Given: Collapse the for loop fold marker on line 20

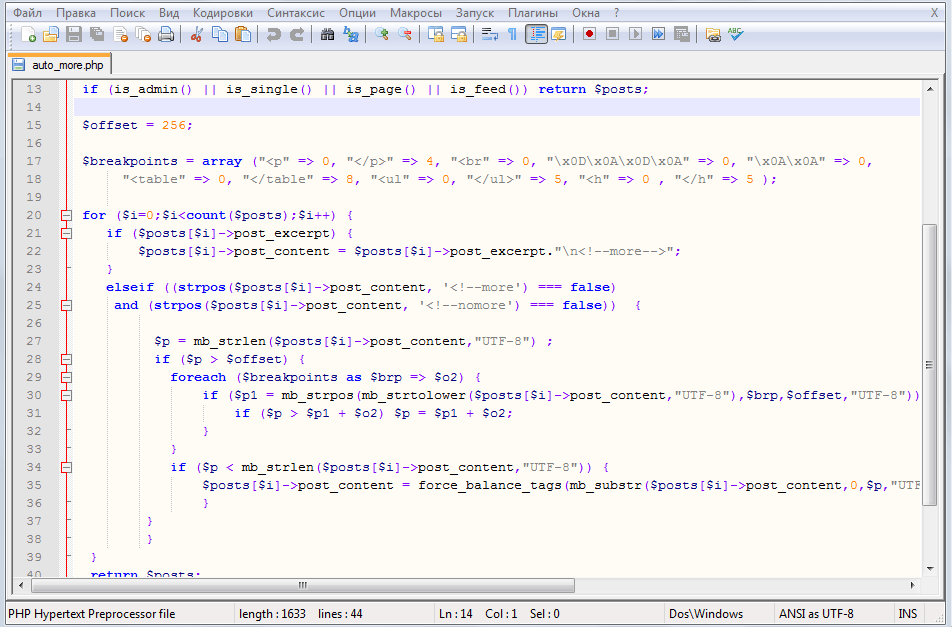Looking at the screenshot, I should point(67,215).
